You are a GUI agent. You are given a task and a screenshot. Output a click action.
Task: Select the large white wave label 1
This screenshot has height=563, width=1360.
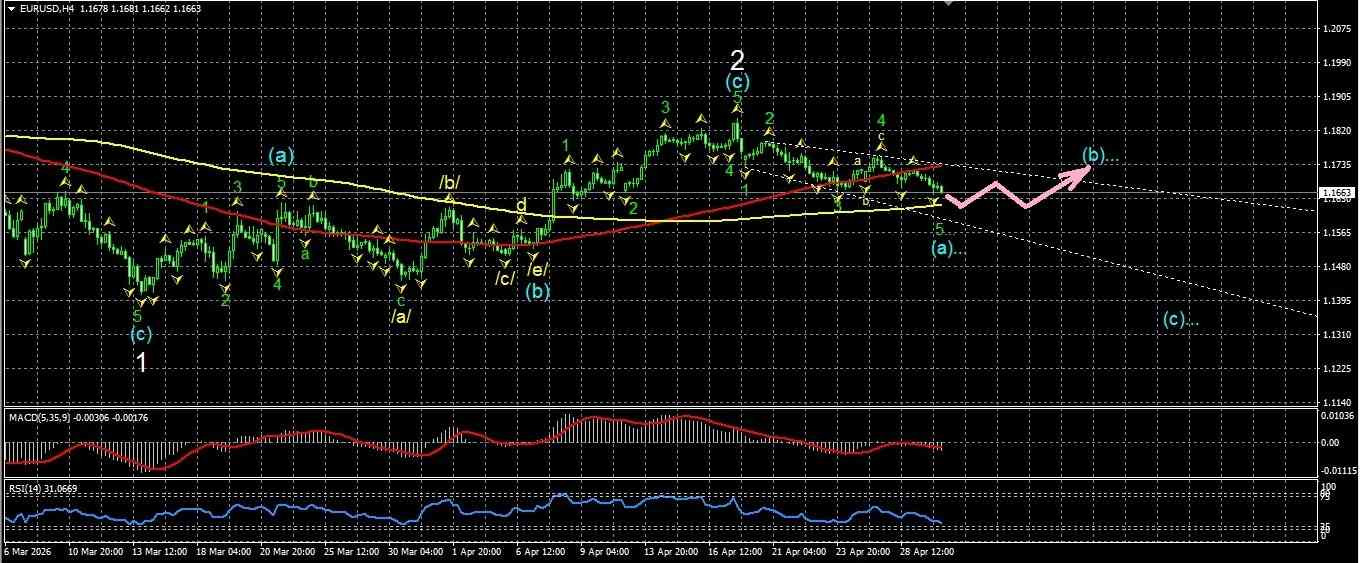(142, 363)
